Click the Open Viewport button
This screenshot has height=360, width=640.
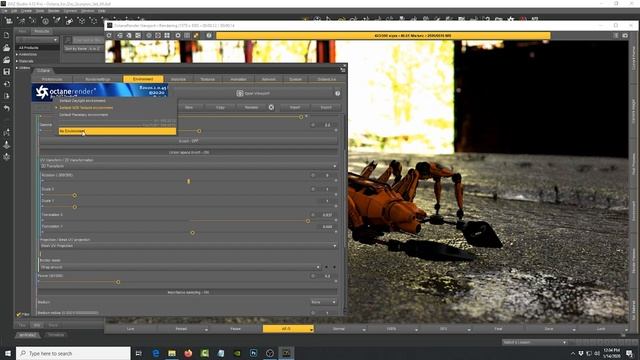pos(253,93)
